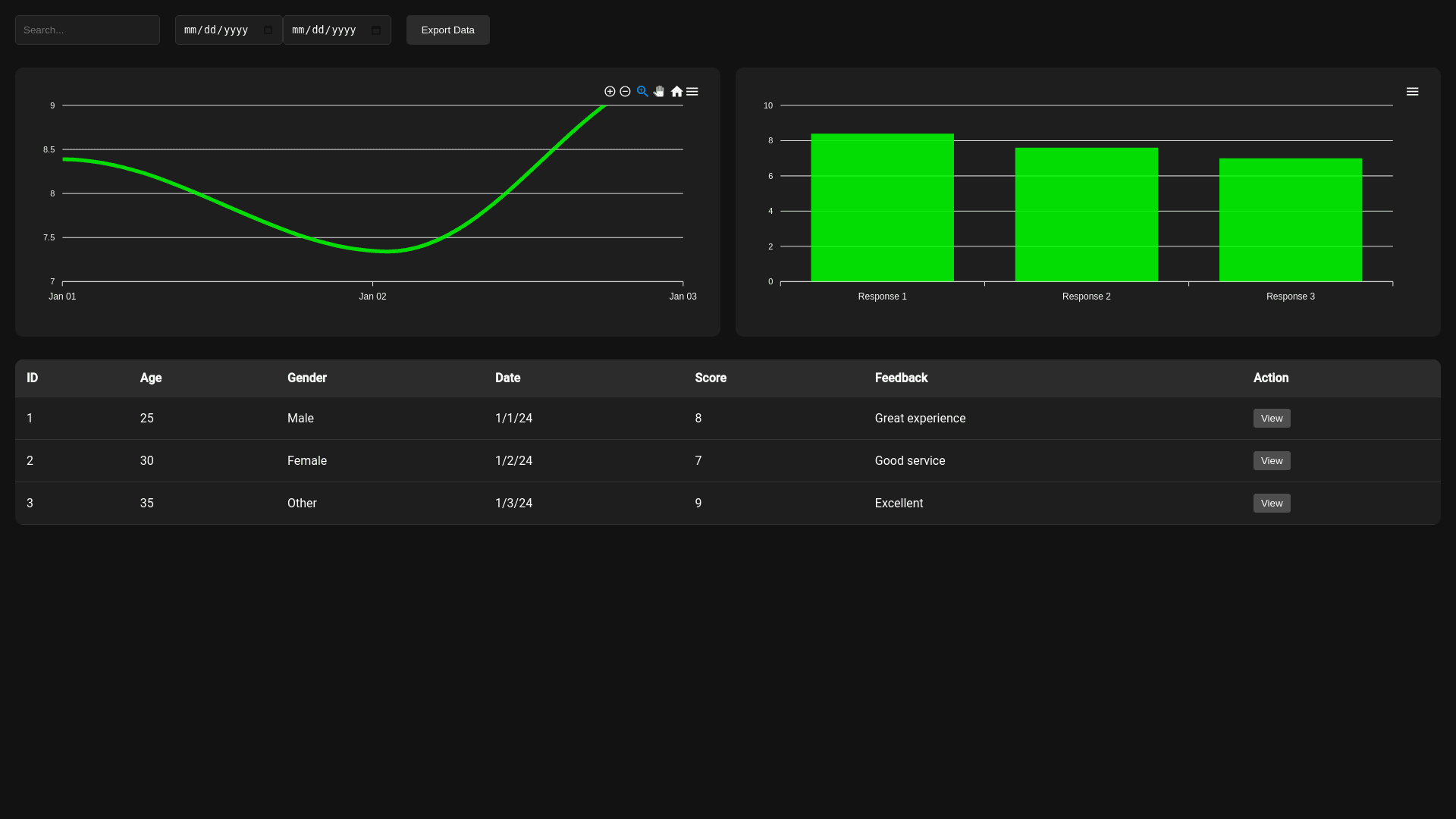Open the line chart hamburger menu
1456x819 pixels.
pyautogui.click(x=692, y=92)
